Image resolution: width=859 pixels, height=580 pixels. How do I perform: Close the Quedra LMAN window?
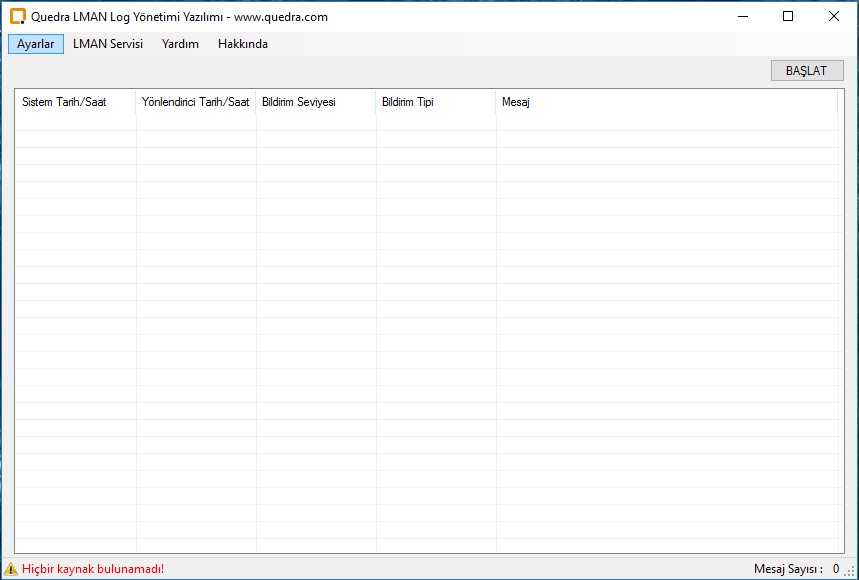(834, 16)
